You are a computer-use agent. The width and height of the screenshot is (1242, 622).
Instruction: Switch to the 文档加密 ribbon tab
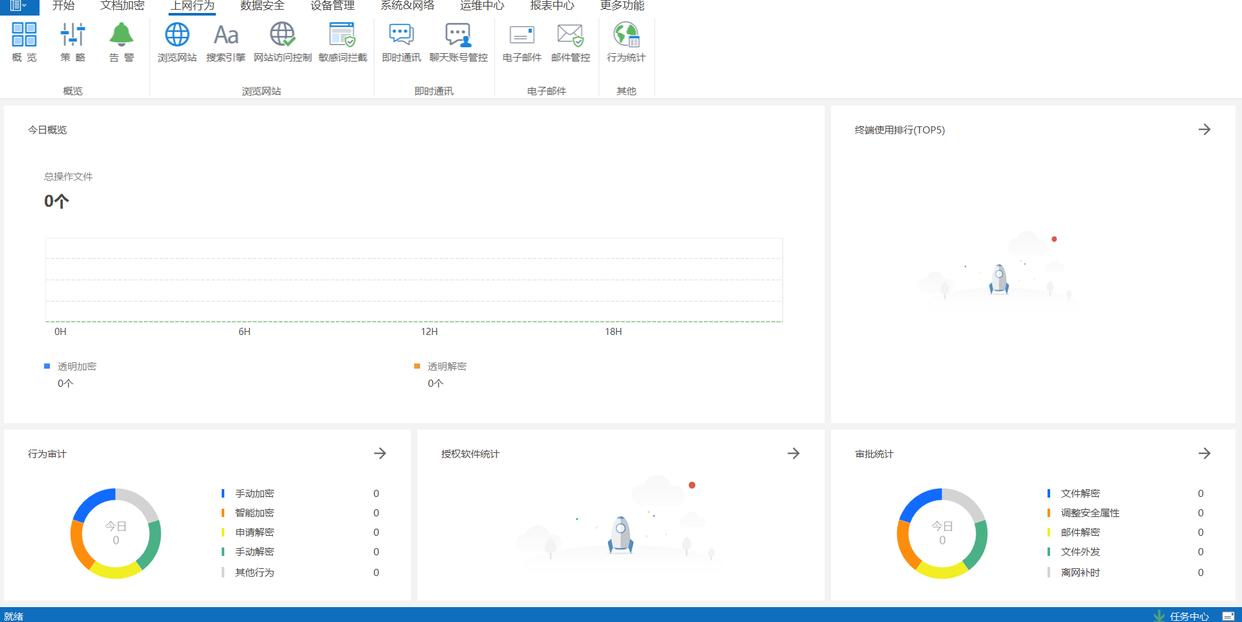click(122, 6)
